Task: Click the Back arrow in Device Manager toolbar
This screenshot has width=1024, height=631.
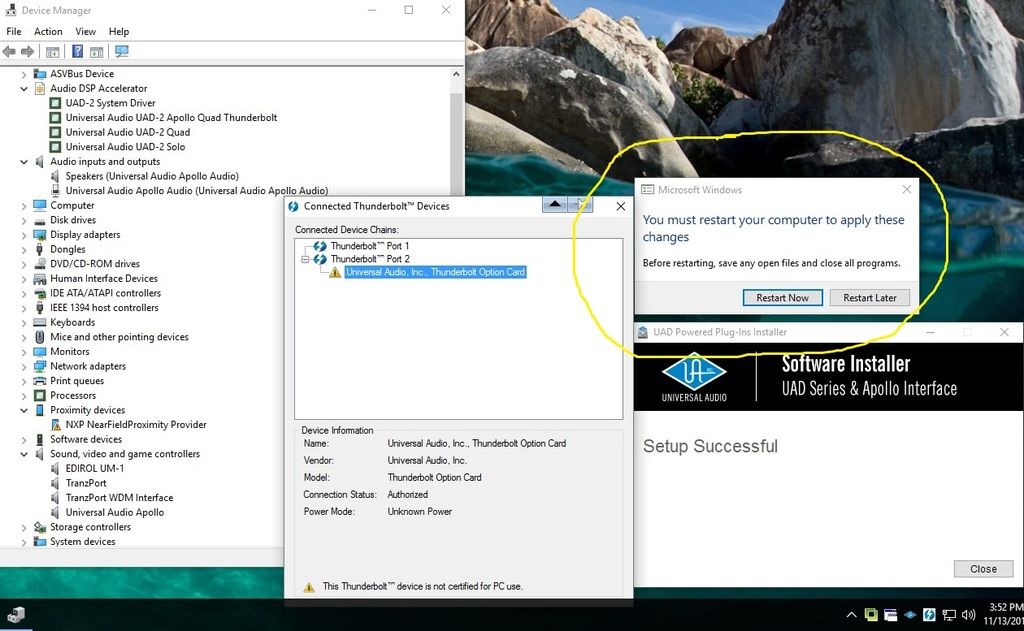Action: pyautogui.click(x=9, y=52)
